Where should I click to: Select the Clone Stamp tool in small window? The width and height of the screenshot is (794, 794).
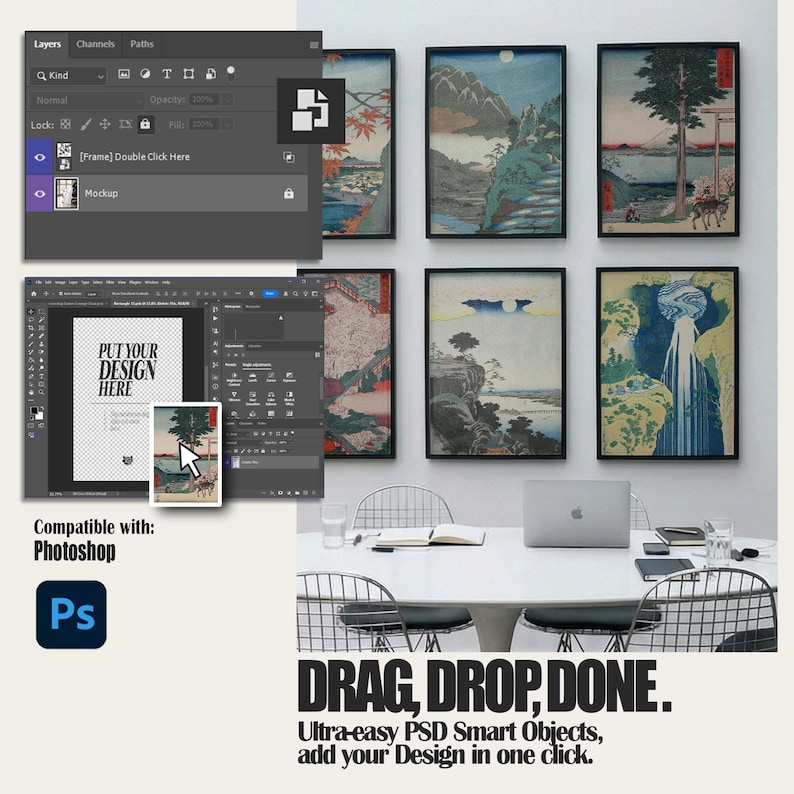coord(42,344)
